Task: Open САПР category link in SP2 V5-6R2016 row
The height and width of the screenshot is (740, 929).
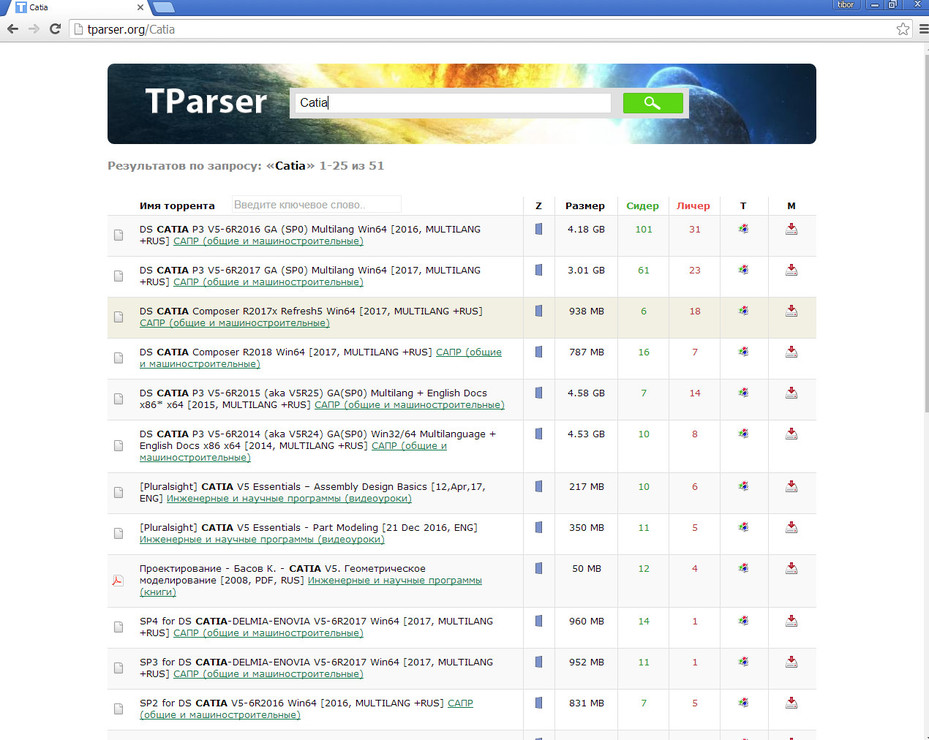Action: coord(306,709)
